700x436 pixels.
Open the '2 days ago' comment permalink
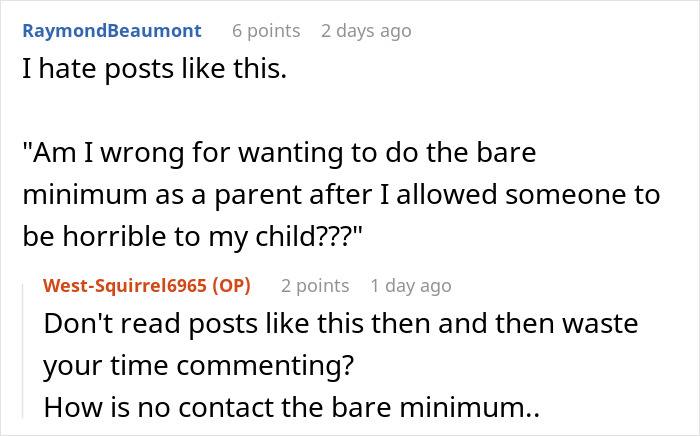tap(366, 31)
